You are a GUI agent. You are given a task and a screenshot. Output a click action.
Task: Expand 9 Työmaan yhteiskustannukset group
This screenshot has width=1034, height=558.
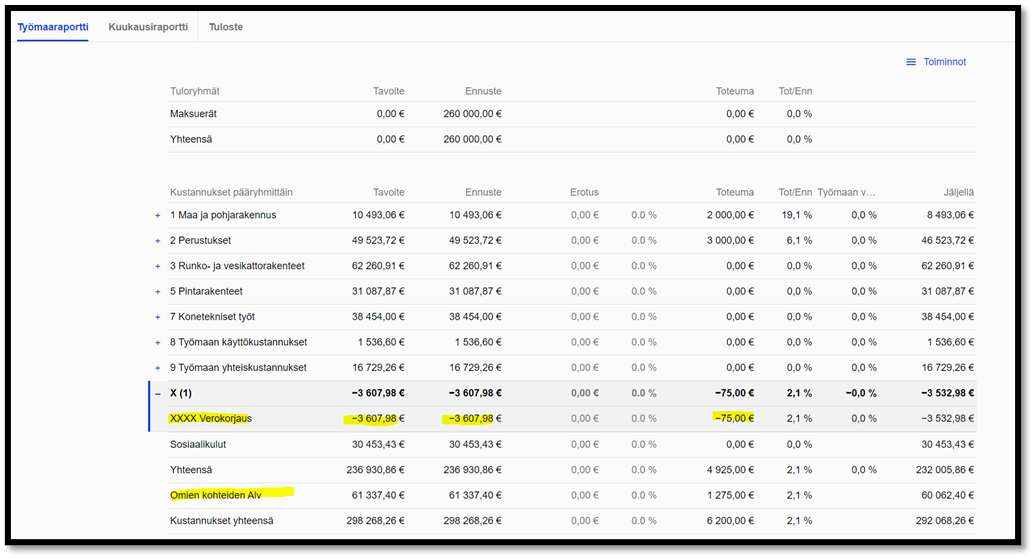coord(158,368)
